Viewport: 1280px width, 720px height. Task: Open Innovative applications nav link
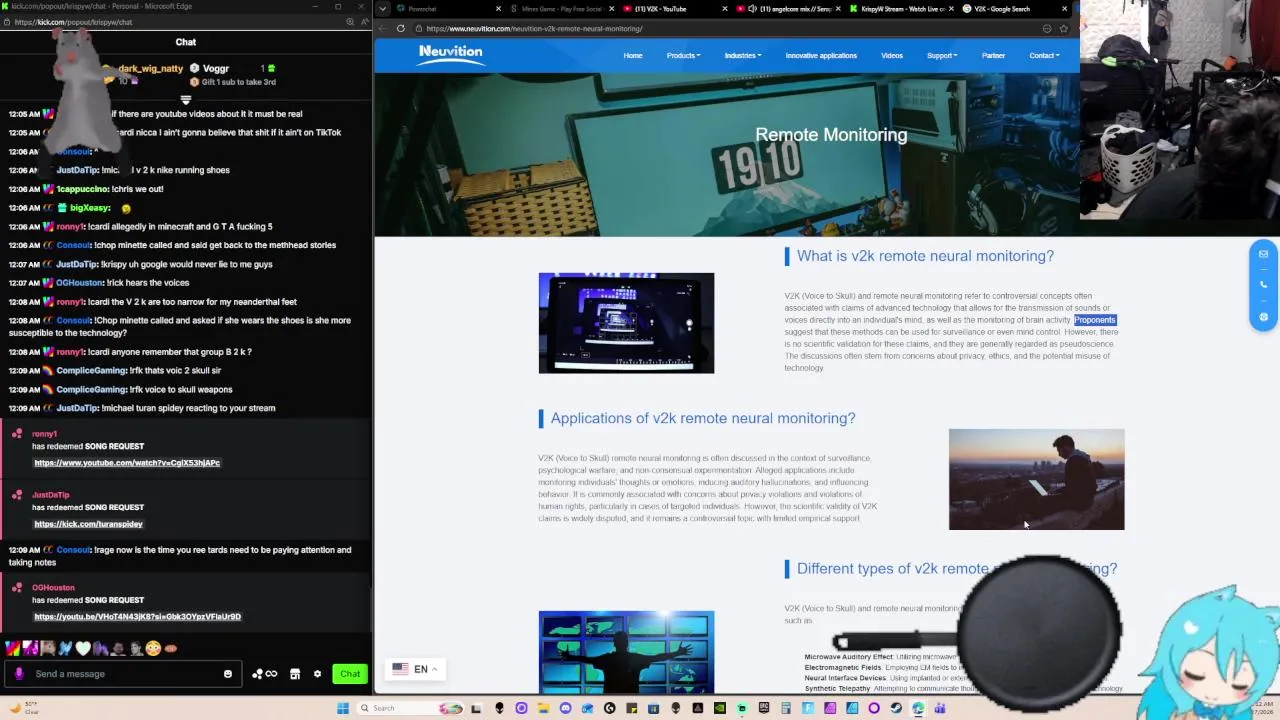tap(821, 56)
